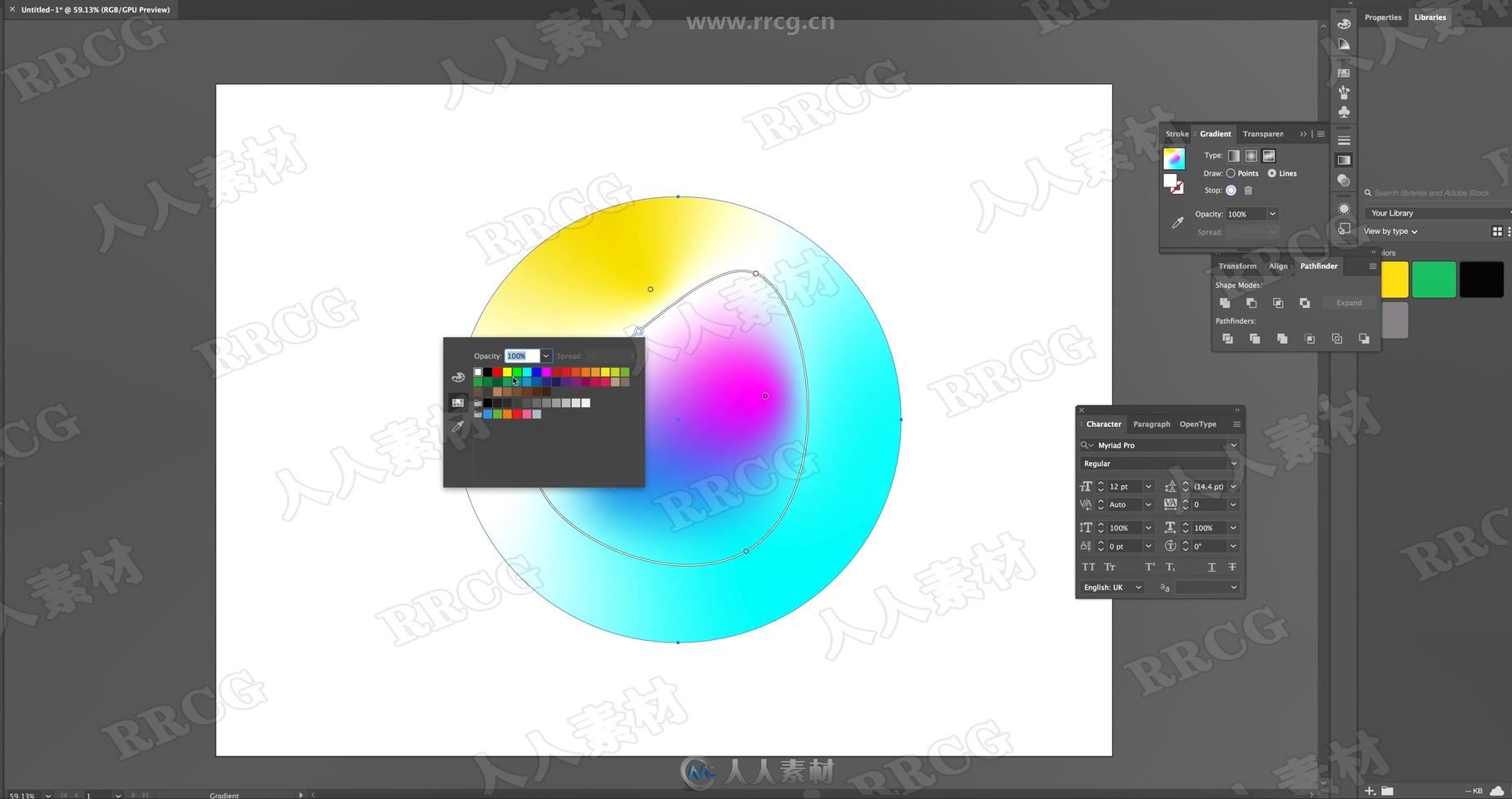Image resolution: width=1512 pixels, height=799 pixels.
Task: Select the Lines draw radio button
Action: 1271,173
